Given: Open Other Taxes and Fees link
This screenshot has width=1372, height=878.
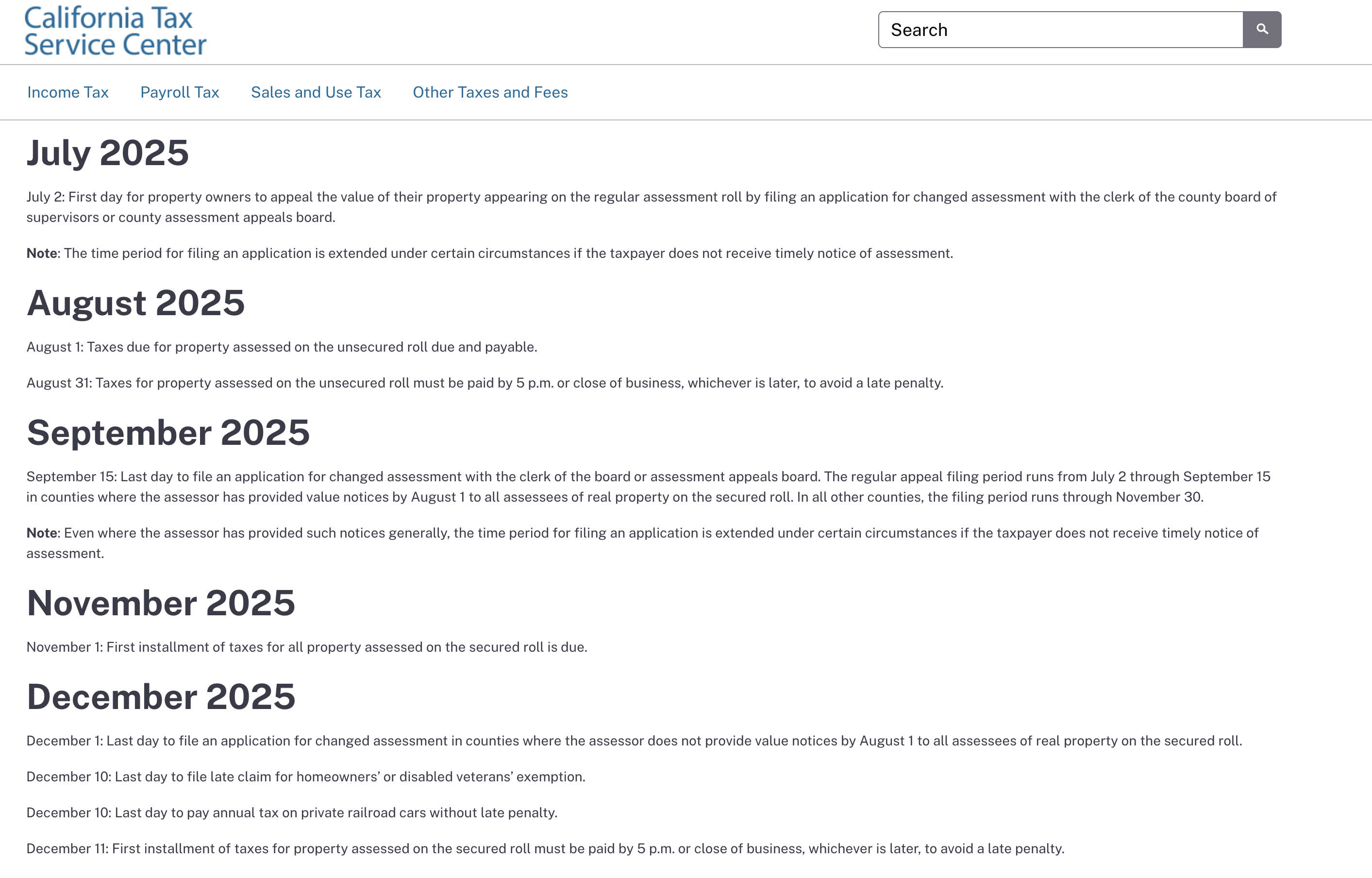Looking at the screenshot, I should (x=490, y=92).
